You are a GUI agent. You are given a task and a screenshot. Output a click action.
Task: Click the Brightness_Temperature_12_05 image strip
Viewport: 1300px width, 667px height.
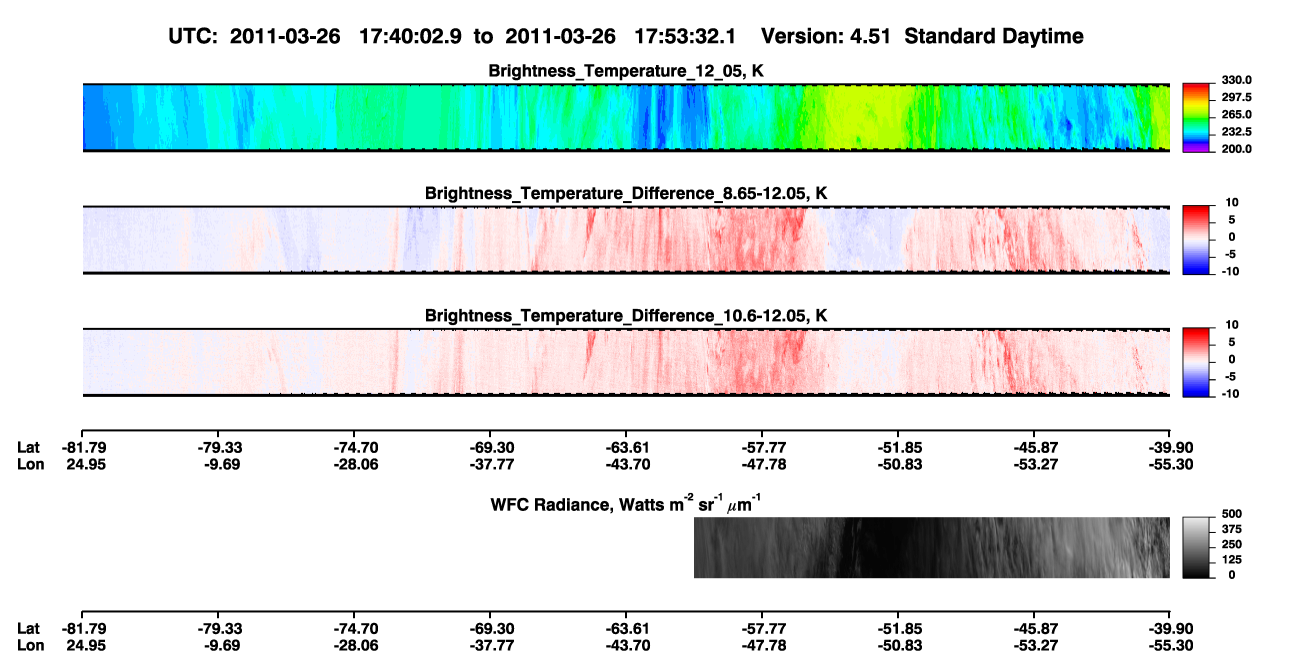(x=625, y=117)
